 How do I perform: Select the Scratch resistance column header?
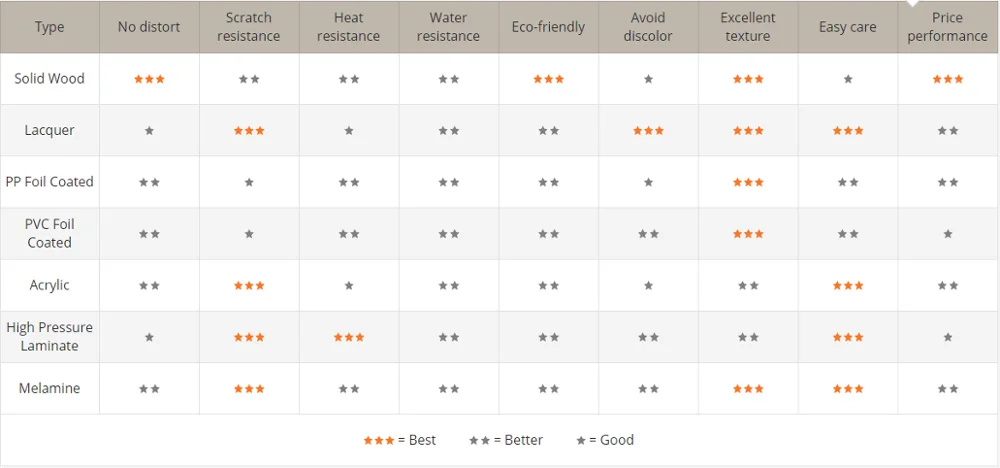pos(249,27)
